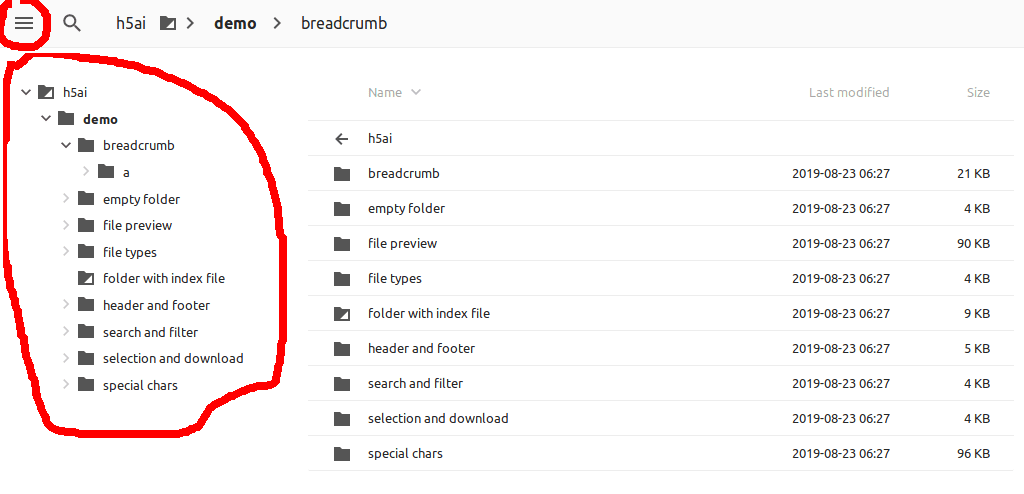Expand the 'a' subfolder in tree

point(86,172)
